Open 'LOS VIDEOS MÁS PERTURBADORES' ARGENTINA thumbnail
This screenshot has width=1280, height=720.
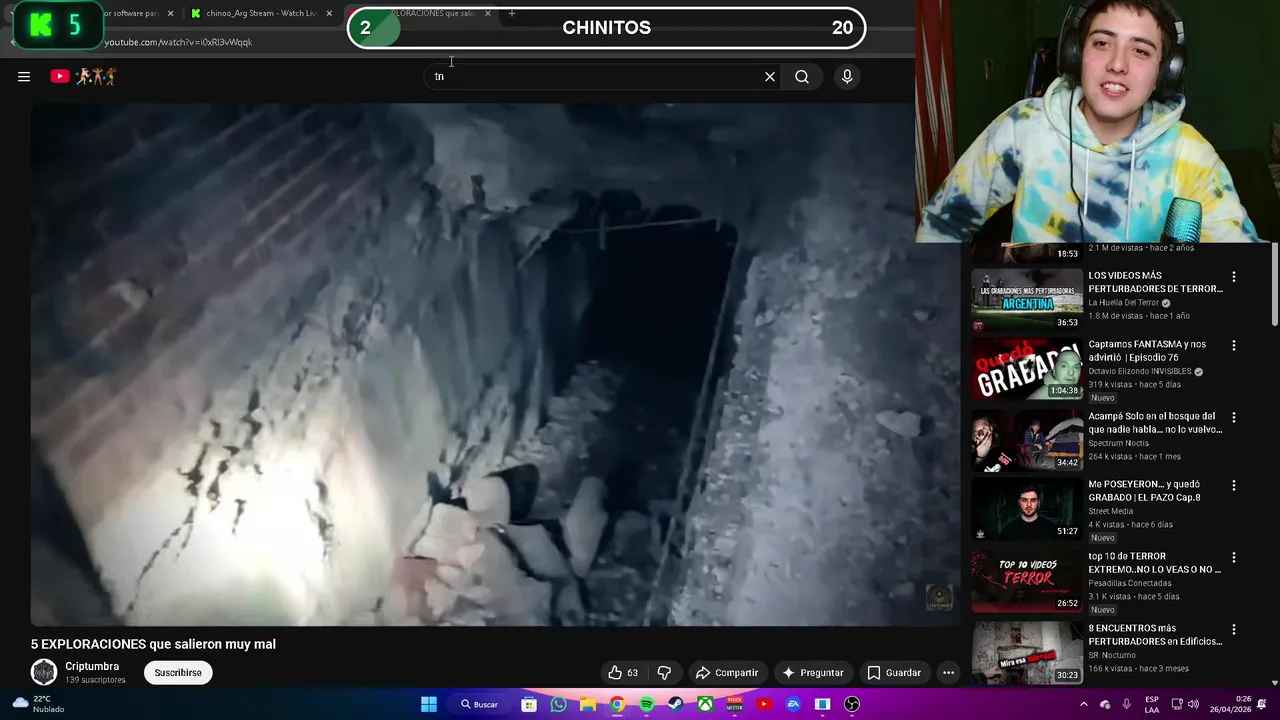[1027, 299]
